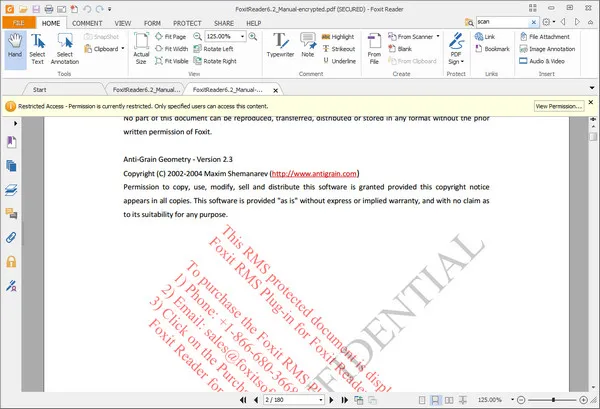Open the status bar zoom dropdown arrow
The image size is (600, 409).
[512, 400]
